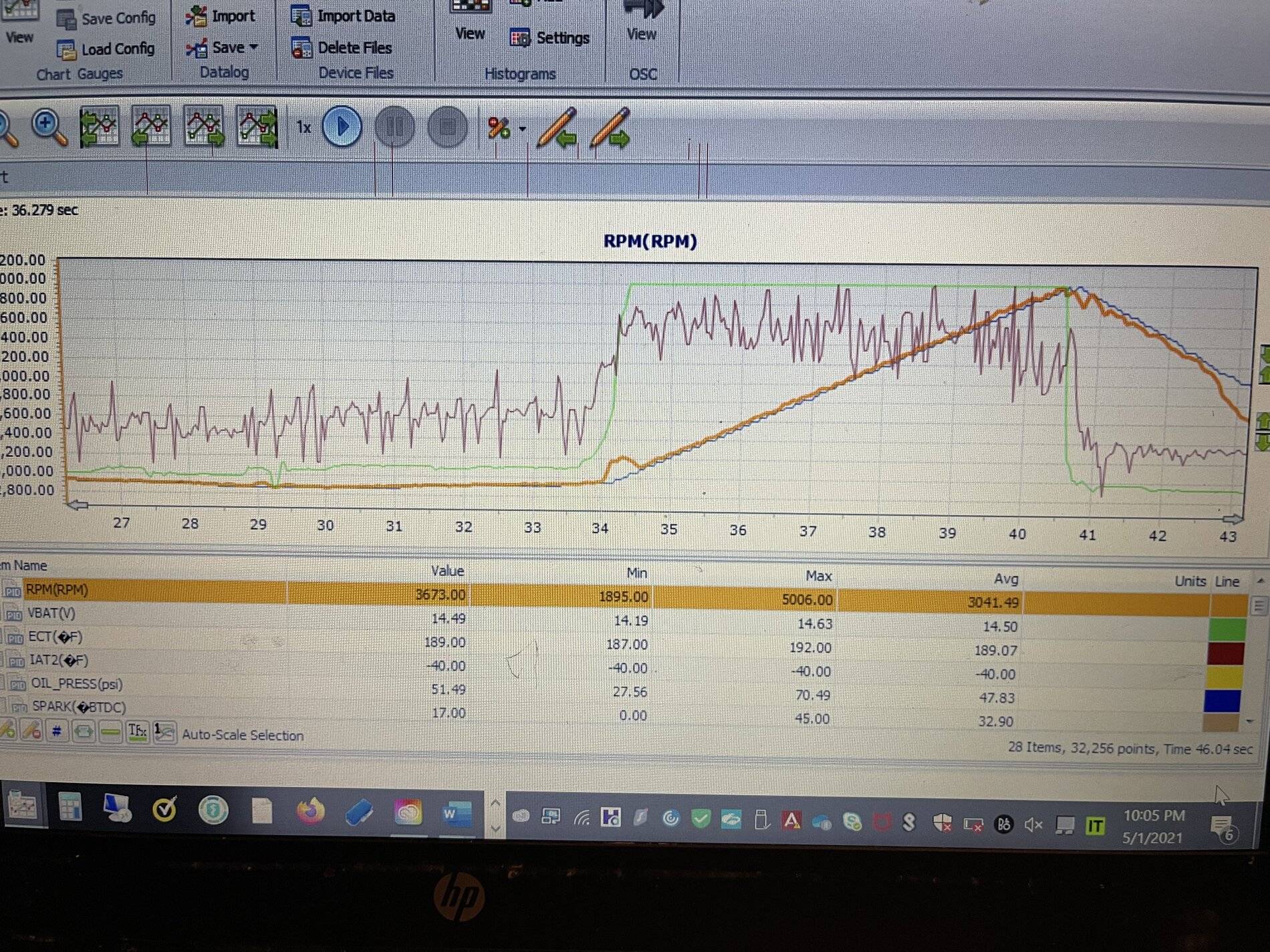Click the Chart View button

19,23
